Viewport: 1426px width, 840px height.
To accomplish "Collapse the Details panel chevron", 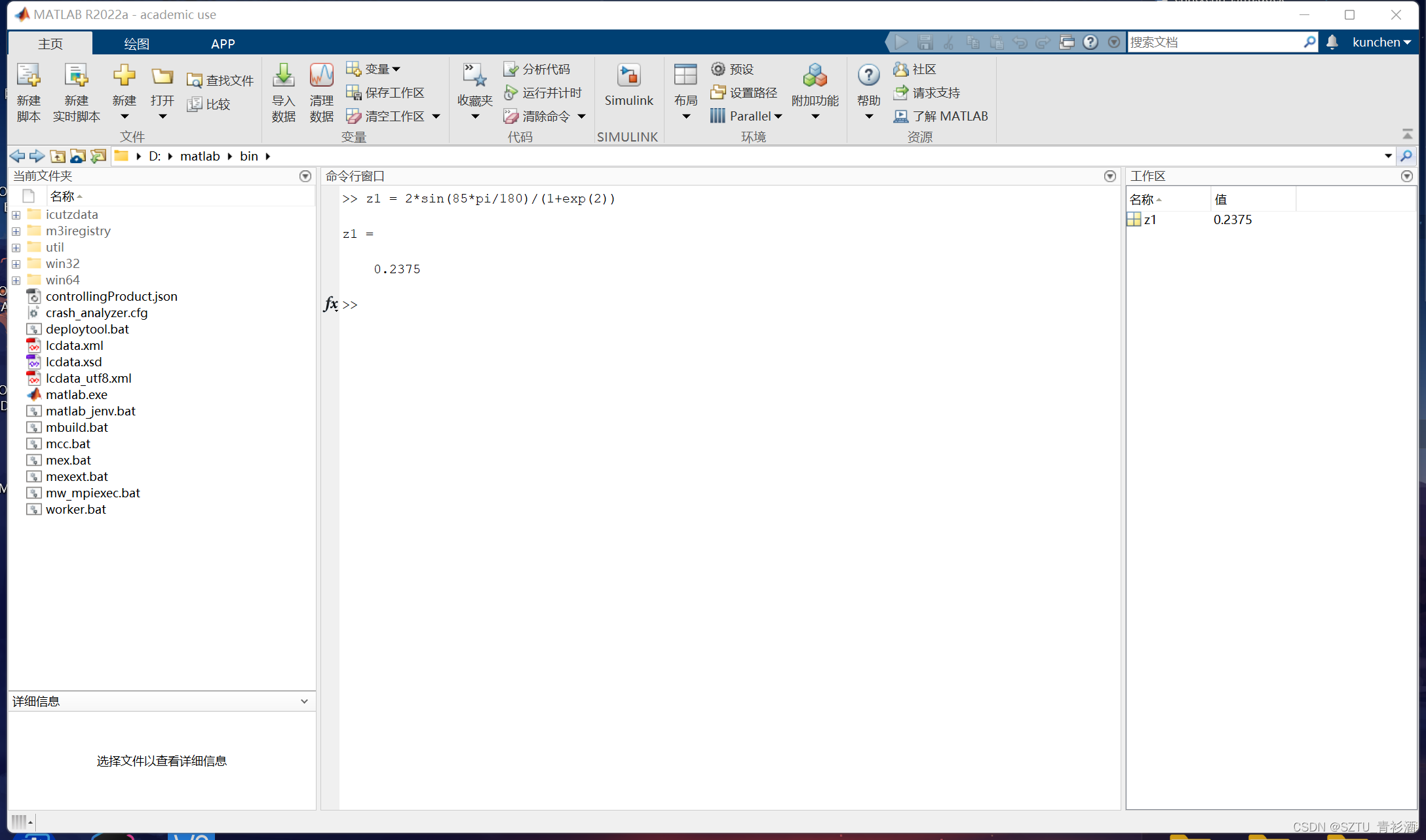I will 304,701.
